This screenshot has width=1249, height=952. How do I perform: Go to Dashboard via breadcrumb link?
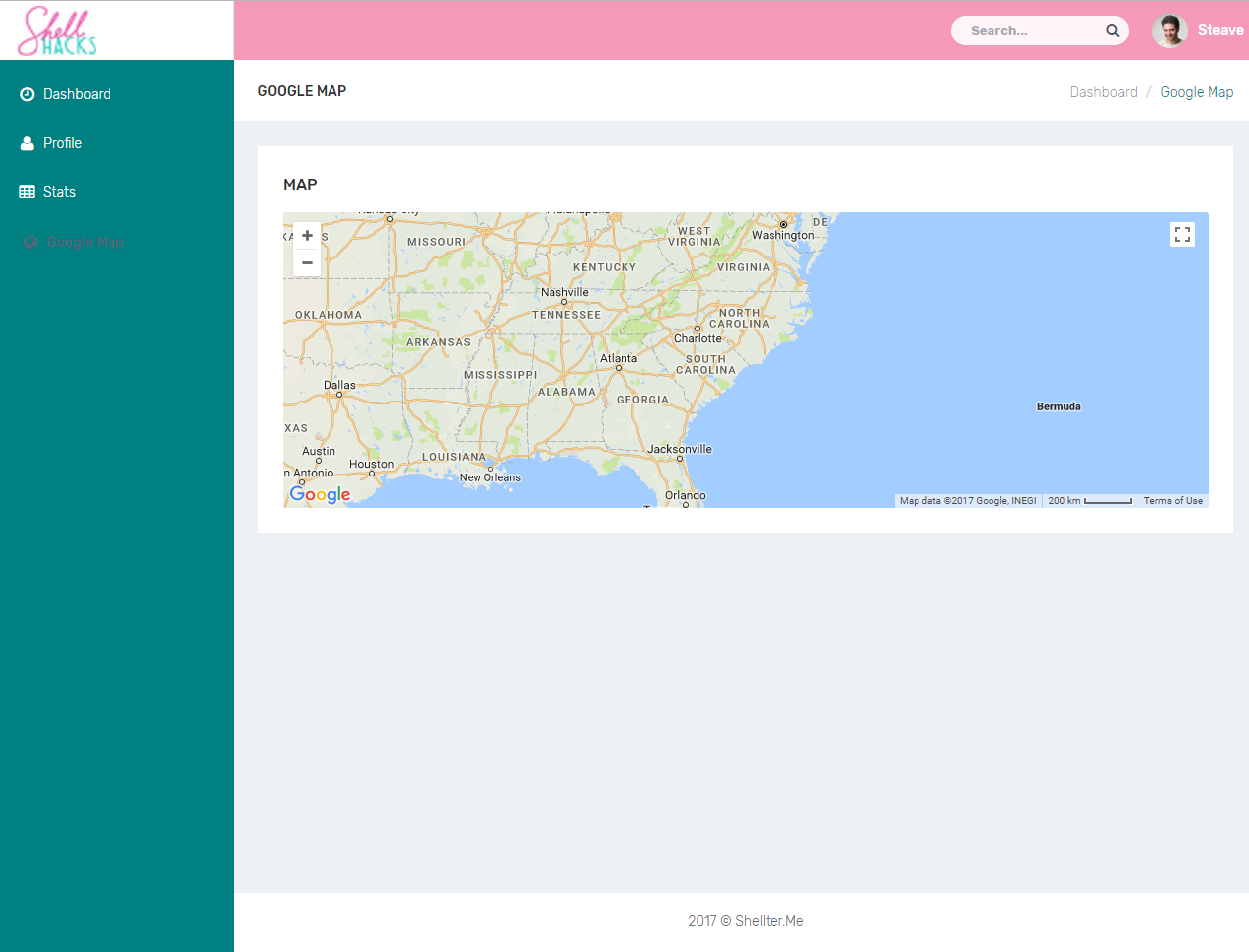pyautogui.click(x=1103, y=92)
